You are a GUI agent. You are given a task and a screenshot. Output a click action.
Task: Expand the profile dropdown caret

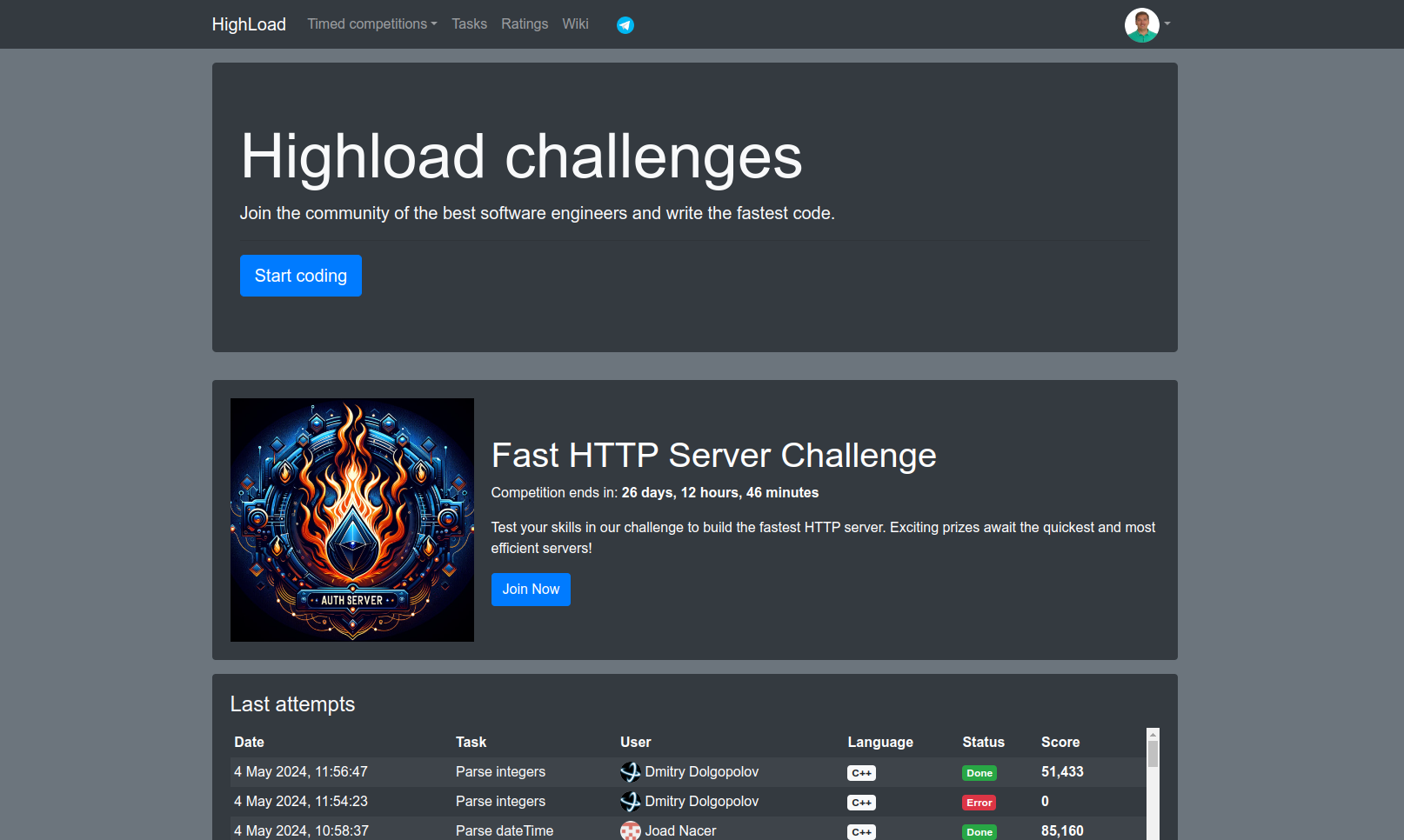click(1167, 23)
